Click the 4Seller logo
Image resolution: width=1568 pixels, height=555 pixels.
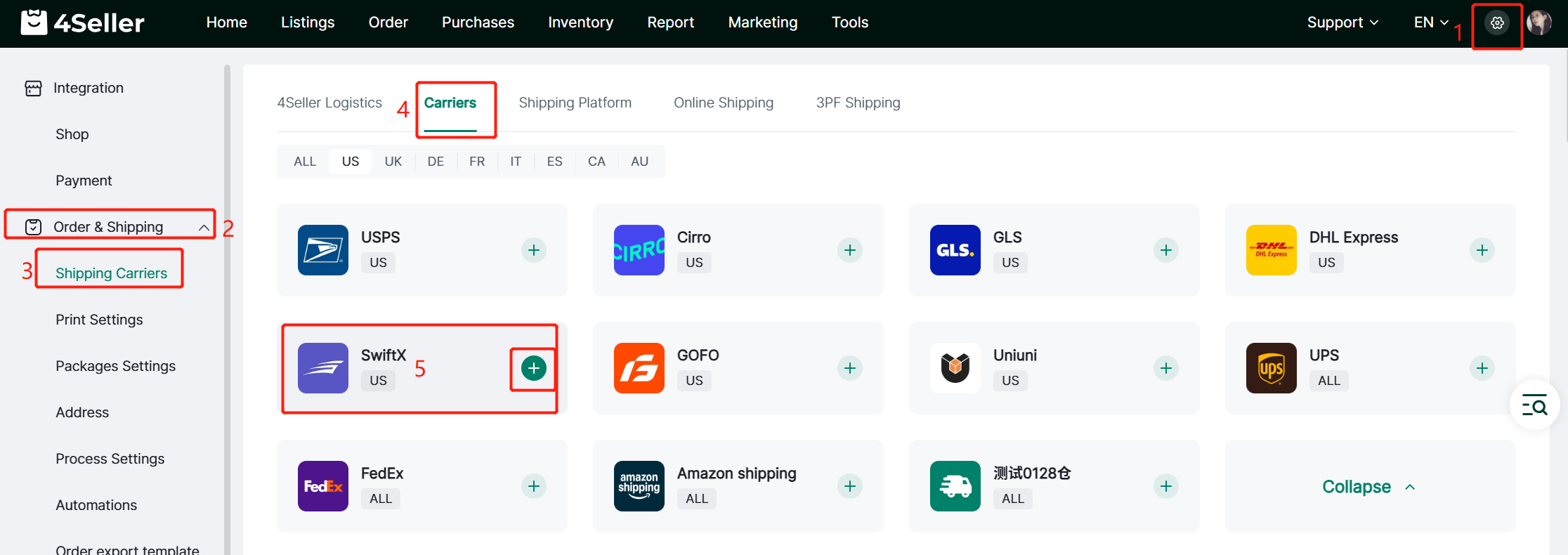(83, 23)
